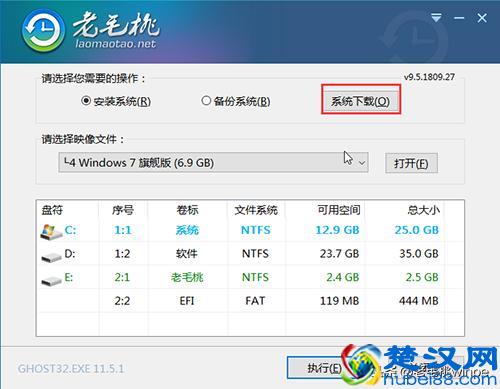Click the 序号 column header
Viewport: 500px width, 389px height.
(123, 210)
